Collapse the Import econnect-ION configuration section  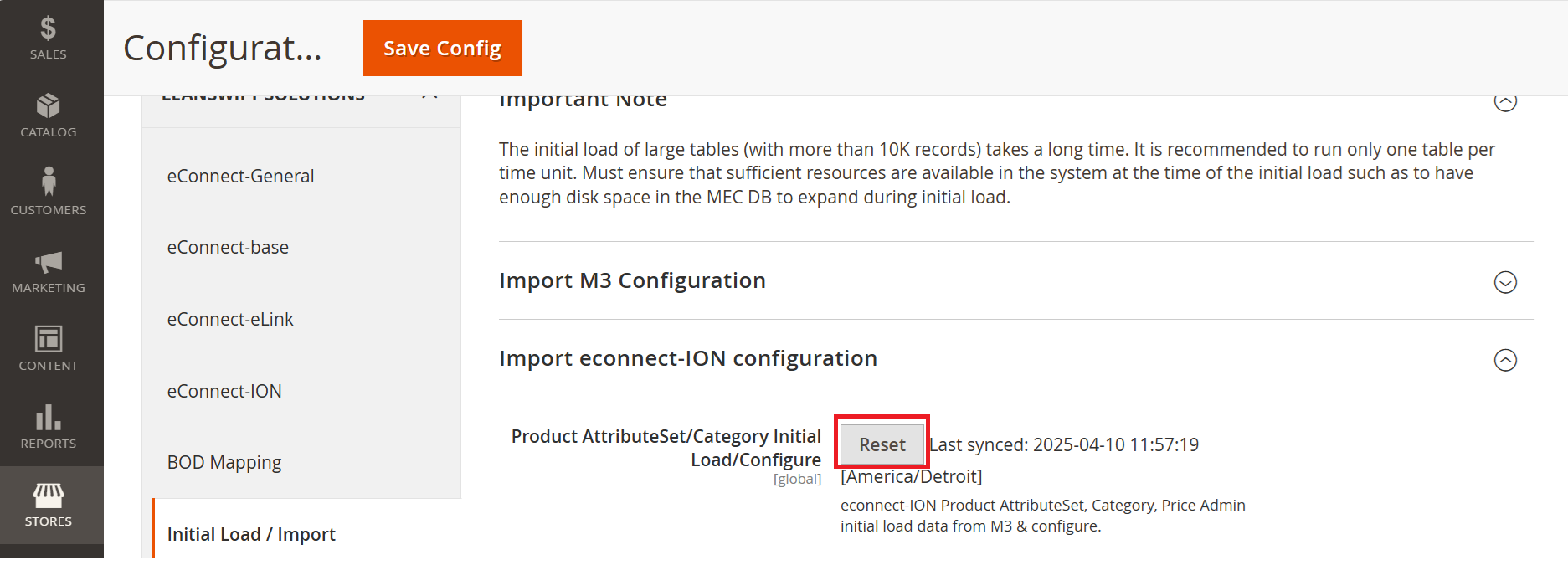click(x=1506, y=361)
